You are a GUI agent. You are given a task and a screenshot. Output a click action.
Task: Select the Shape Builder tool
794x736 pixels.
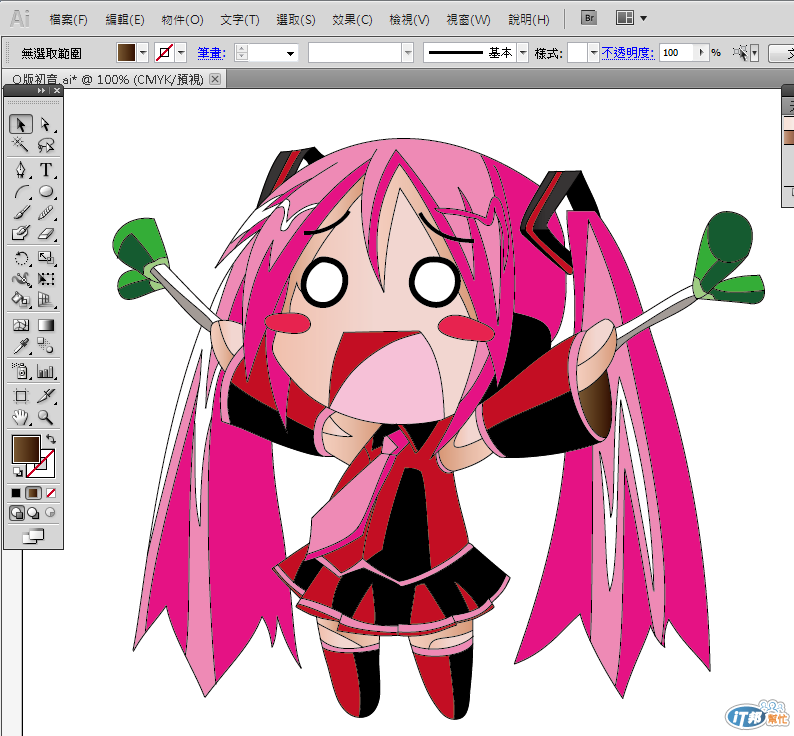21,300
